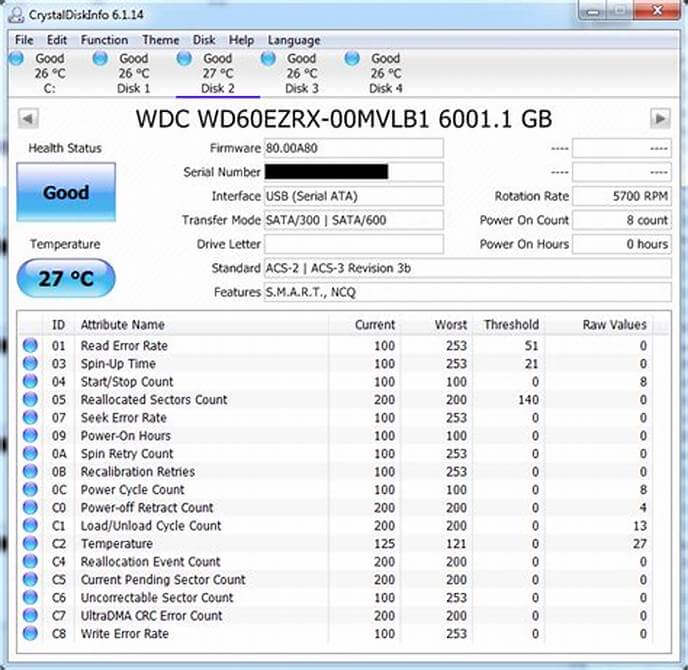
Task: Open the Language menu
Action: 294,40
